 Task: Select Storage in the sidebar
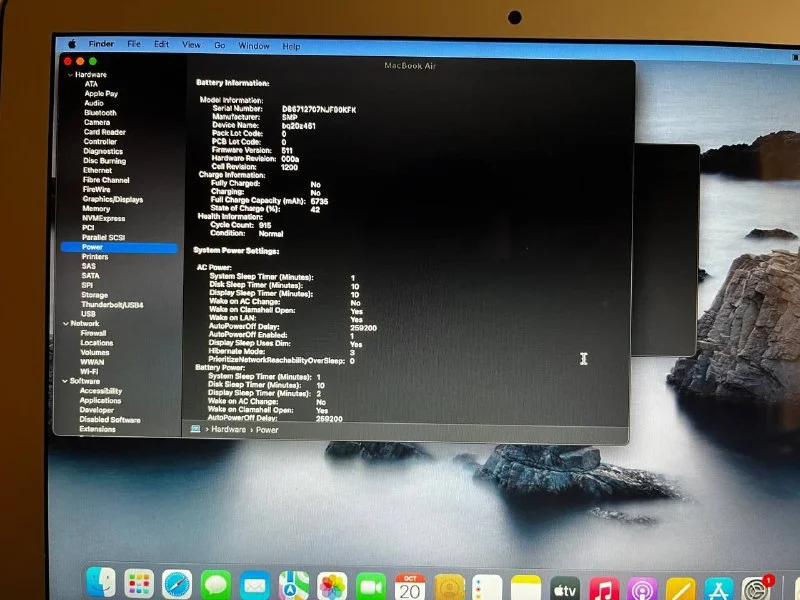(94, 295)
